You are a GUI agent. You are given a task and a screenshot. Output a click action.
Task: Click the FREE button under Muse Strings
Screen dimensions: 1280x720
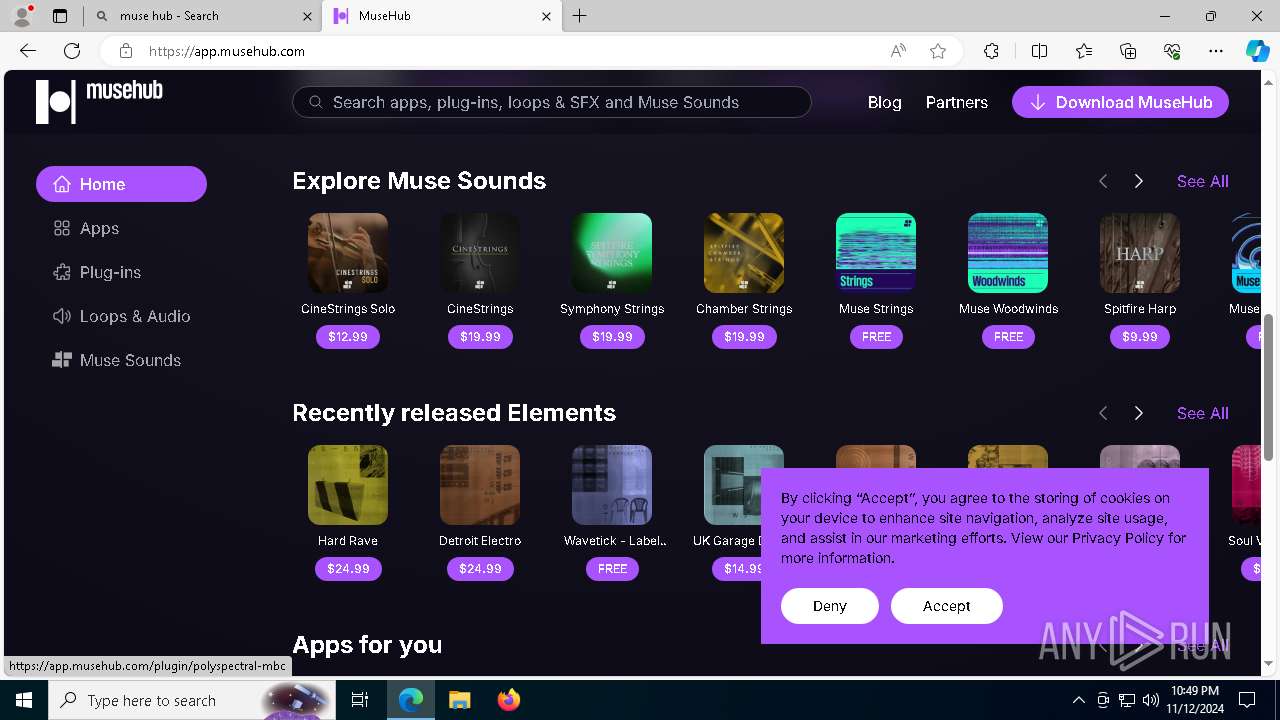tap(876, 337)
